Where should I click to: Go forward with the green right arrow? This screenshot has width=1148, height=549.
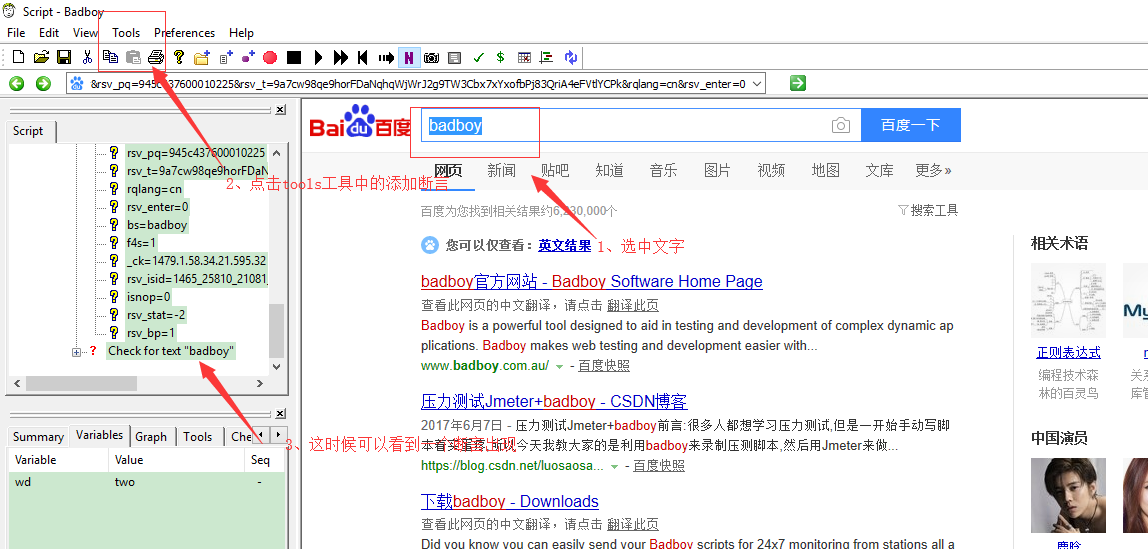(43, 84)
